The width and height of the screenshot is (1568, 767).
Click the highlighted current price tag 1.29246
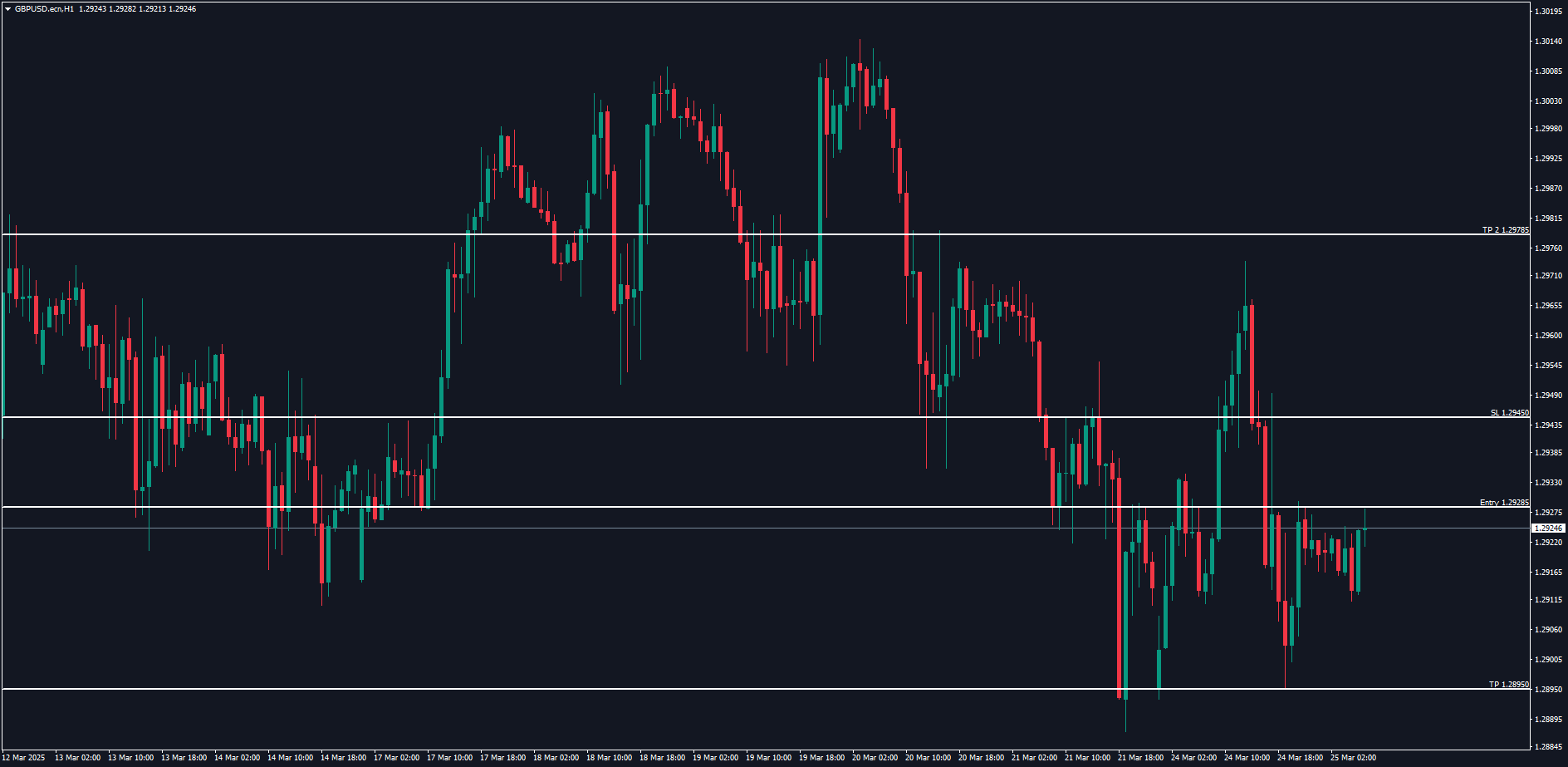[1548, 529]
